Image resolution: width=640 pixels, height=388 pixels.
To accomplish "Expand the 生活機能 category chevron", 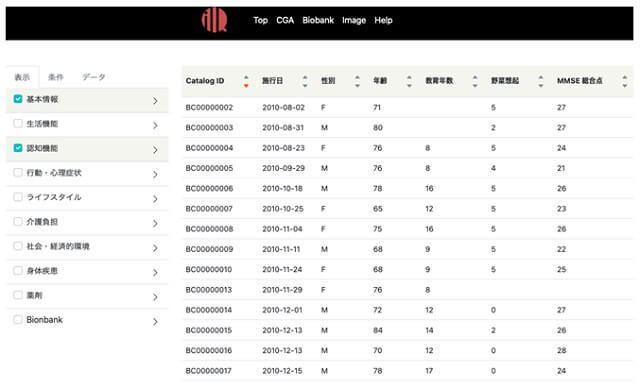I will pyautogui.click(x=155, y=125).
